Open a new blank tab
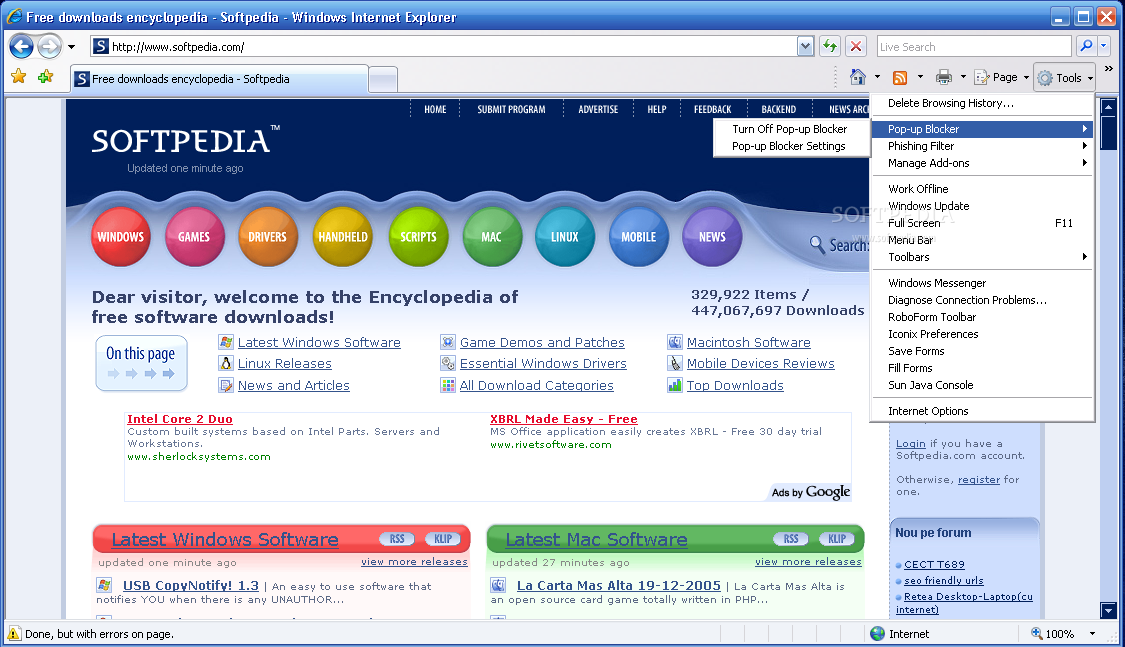Viewport: 1125px width, 647px height. click(x=383, y=80)
